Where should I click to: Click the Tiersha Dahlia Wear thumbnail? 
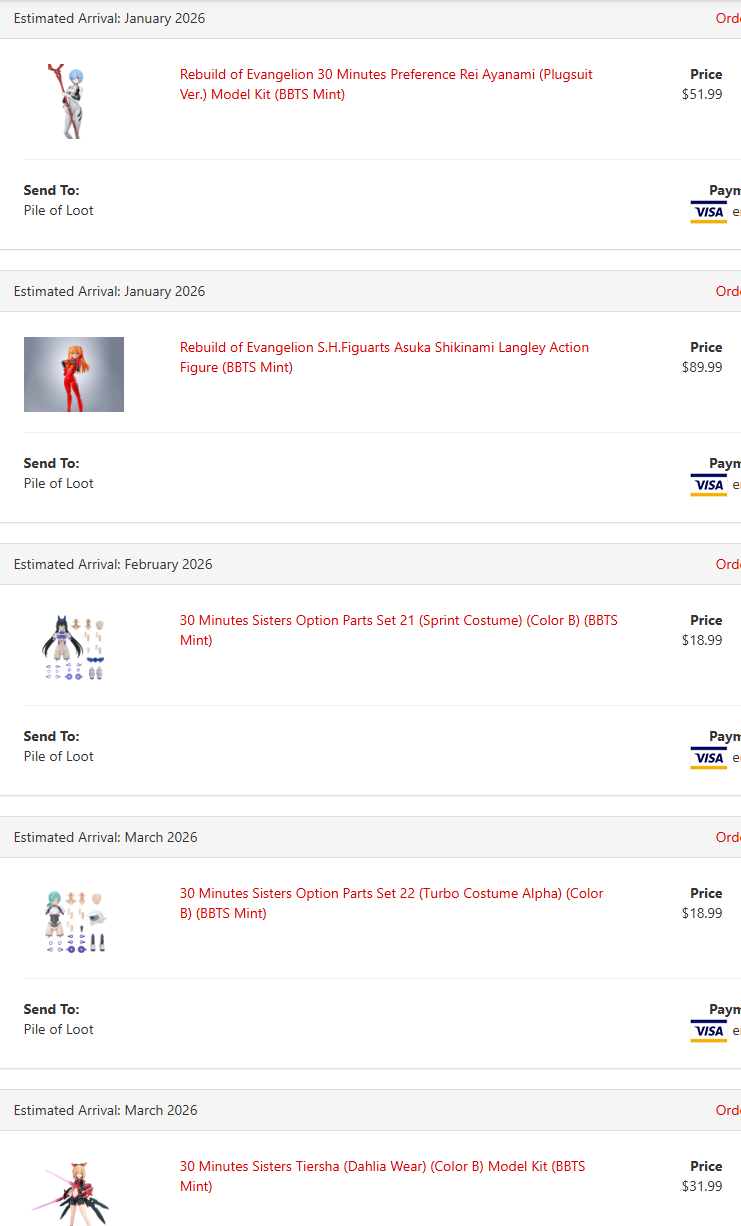click(x=74, y=1192)
